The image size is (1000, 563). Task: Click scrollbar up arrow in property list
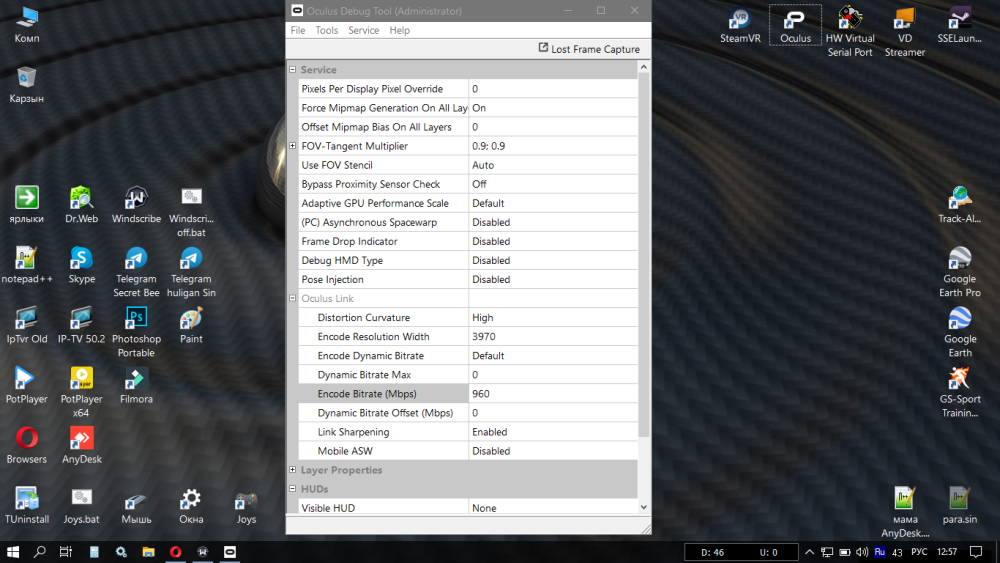[x=643, y=67]
